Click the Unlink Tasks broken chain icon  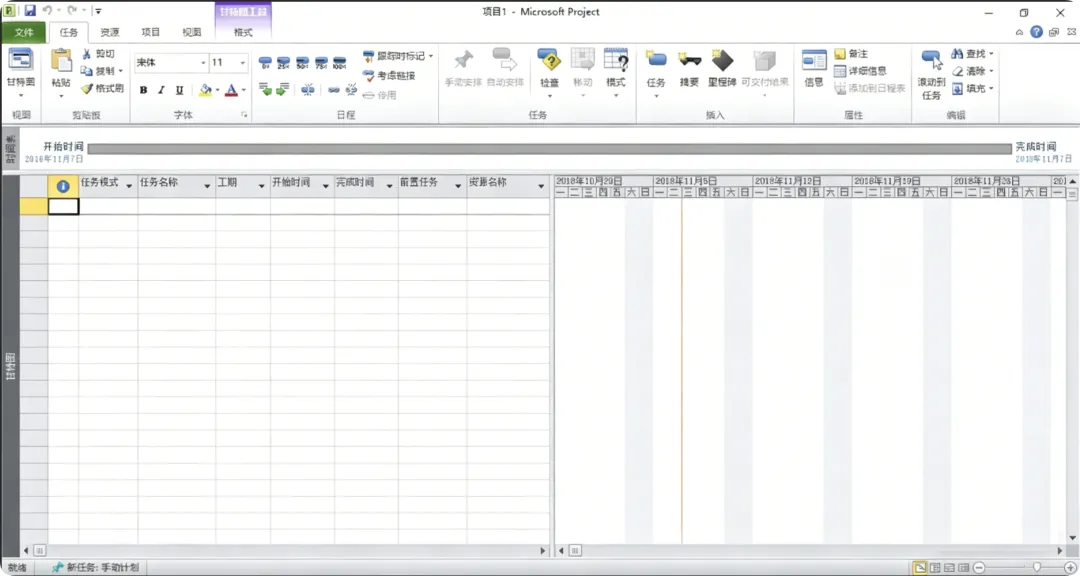(351, 90)
